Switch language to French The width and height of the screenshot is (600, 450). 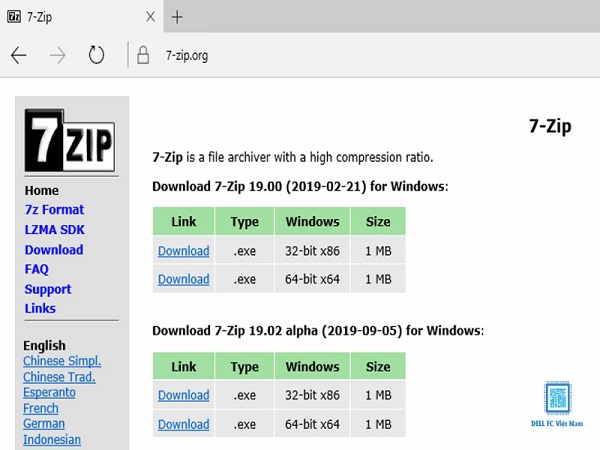point(41,408)
